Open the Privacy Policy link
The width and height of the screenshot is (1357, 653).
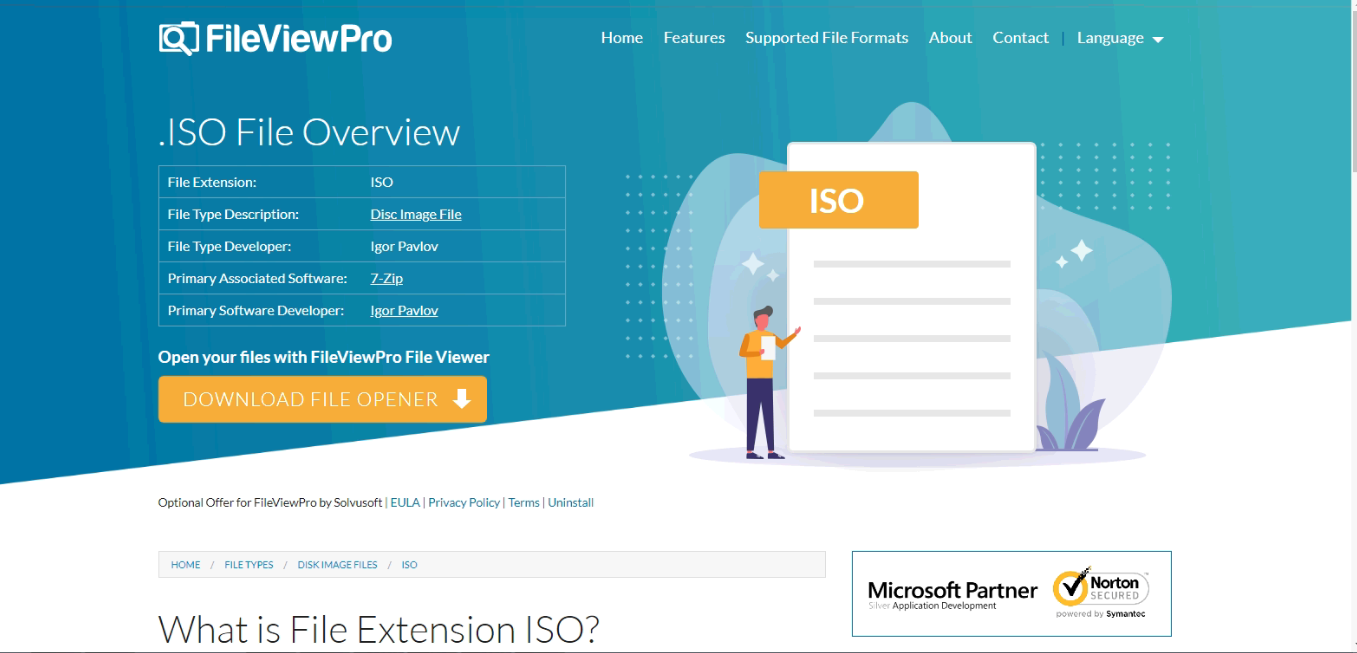click(x=464, y=503)
